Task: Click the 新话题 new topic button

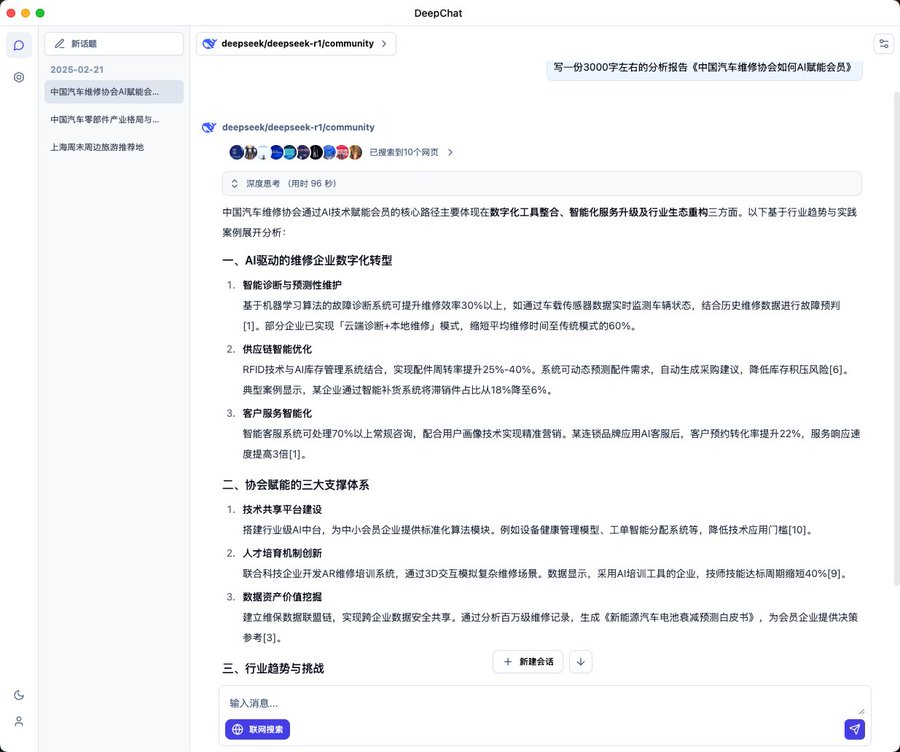Action: pyautogui.click(x=114, y=44)
